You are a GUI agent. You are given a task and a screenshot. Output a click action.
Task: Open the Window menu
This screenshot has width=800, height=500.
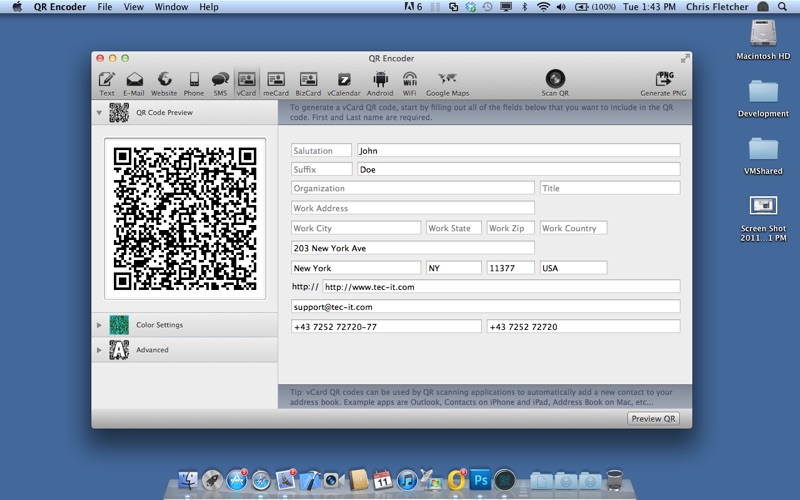tap(171, 7)
